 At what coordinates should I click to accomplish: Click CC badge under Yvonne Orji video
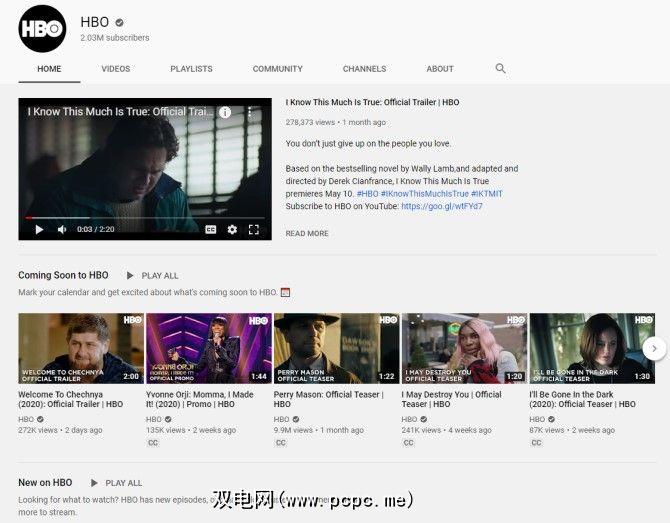click(x=153, y=443)
